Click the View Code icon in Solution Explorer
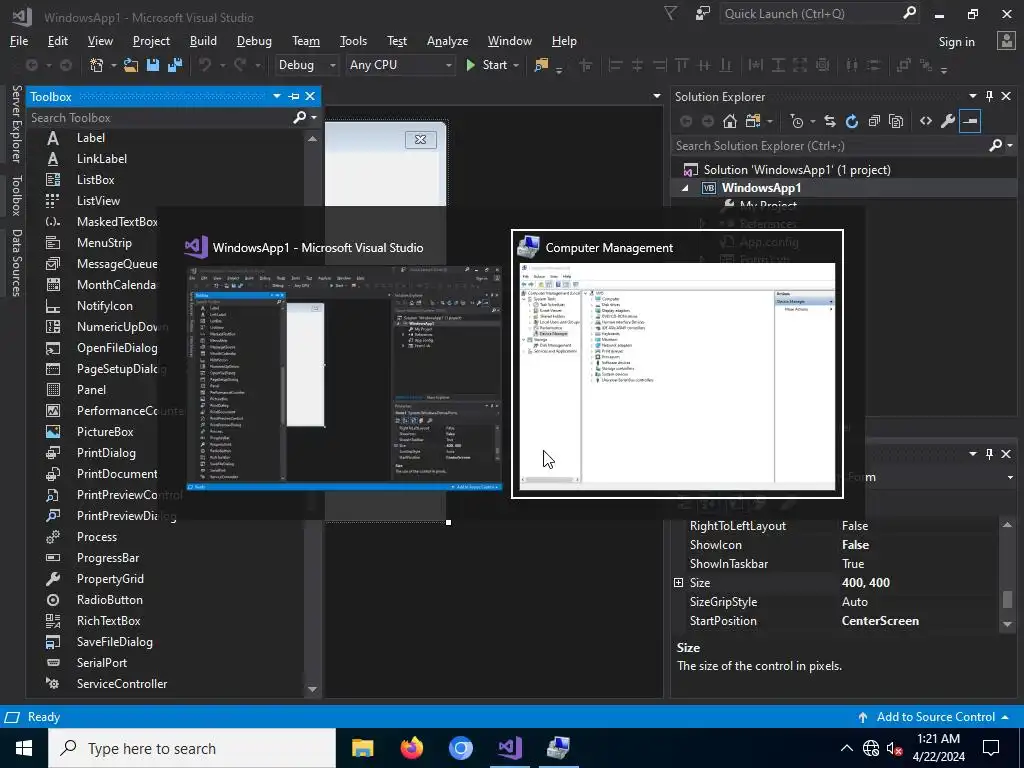1024x768 pixels. pos(926,121)
